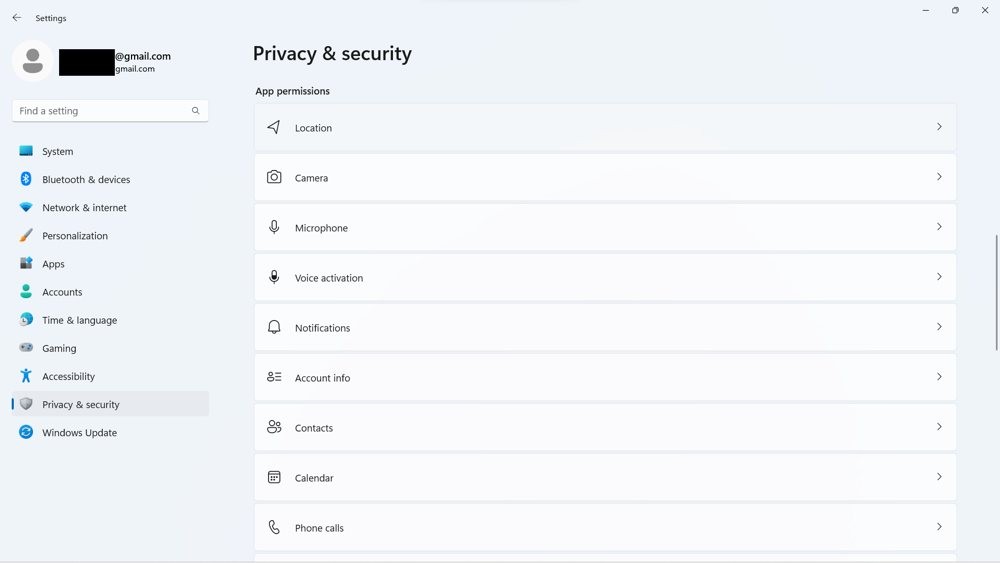Click the Microphone icon

tap(274, 227)
